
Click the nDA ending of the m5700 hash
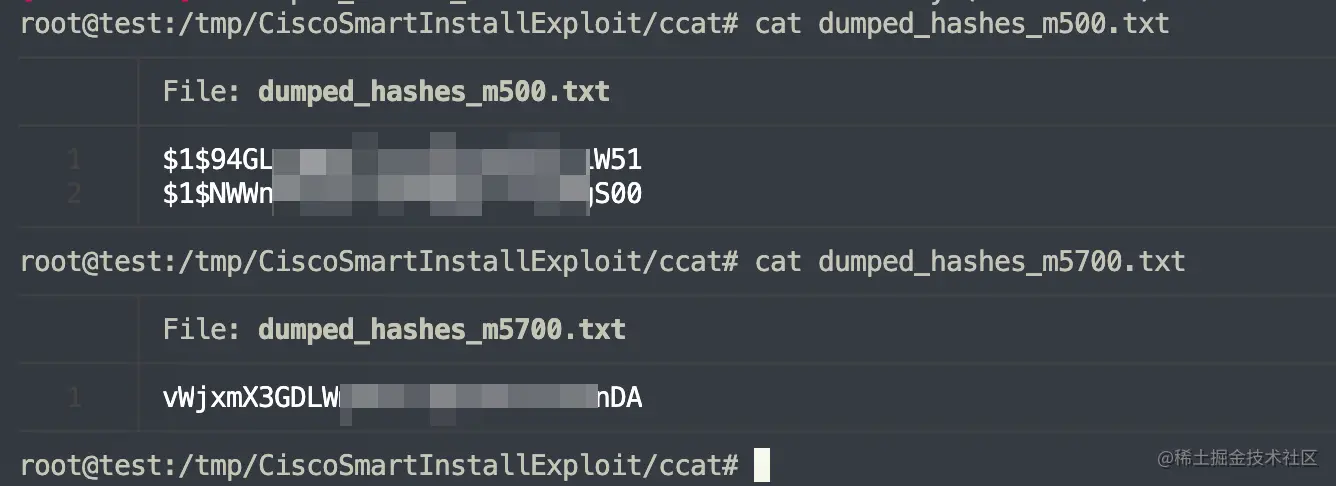tap(619, 398)
